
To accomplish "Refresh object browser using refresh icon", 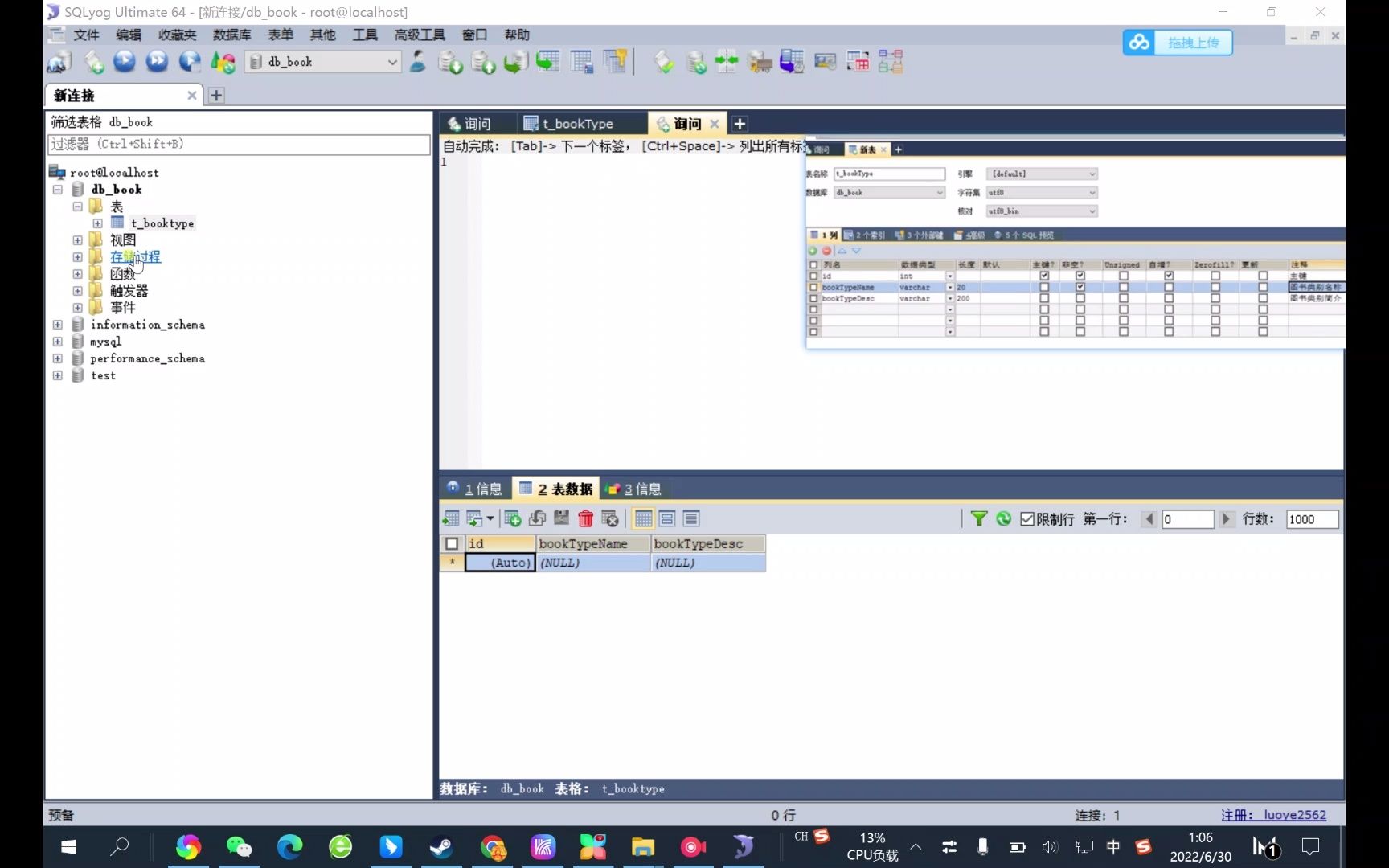I will click(222, 62).
